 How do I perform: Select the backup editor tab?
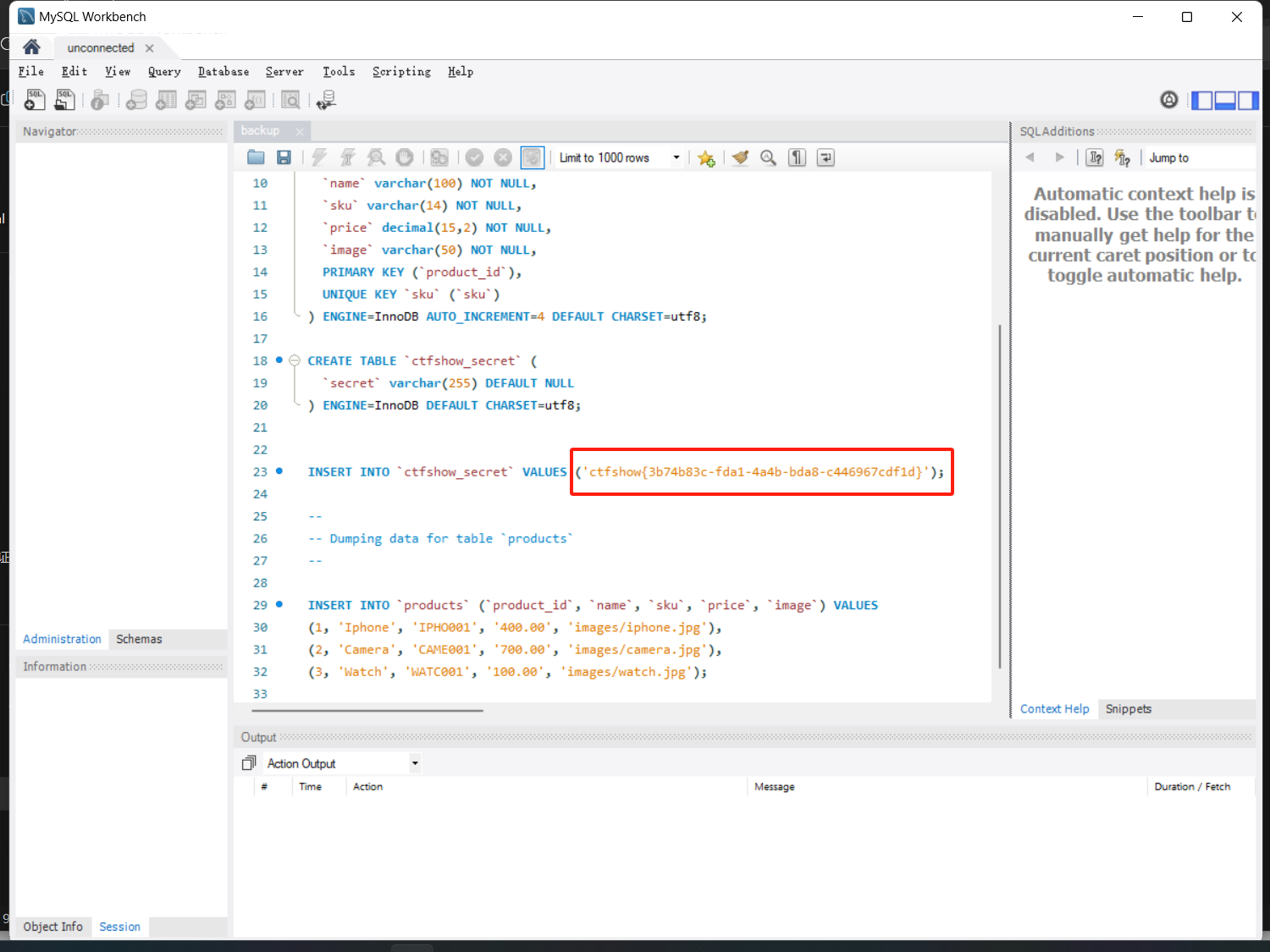point(260,130)
